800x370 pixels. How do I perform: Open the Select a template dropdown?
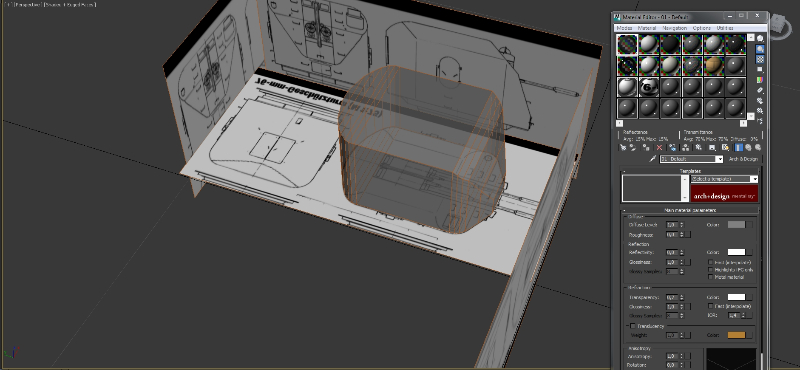coord(724,179)
